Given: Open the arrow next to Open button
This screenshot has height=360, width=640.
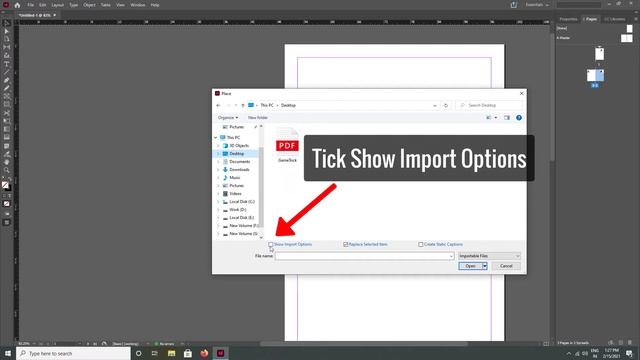Looking at the screenshot, I should tap(485, 266).
